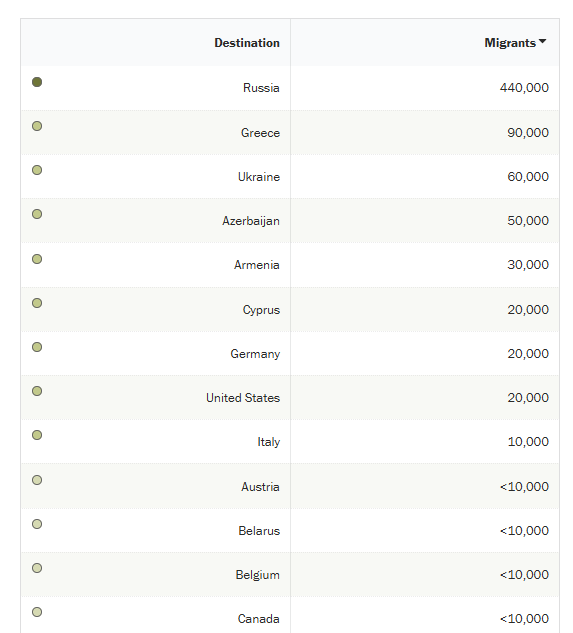Click Austria's <10,000 migrants value

click(x=524, y=486)
